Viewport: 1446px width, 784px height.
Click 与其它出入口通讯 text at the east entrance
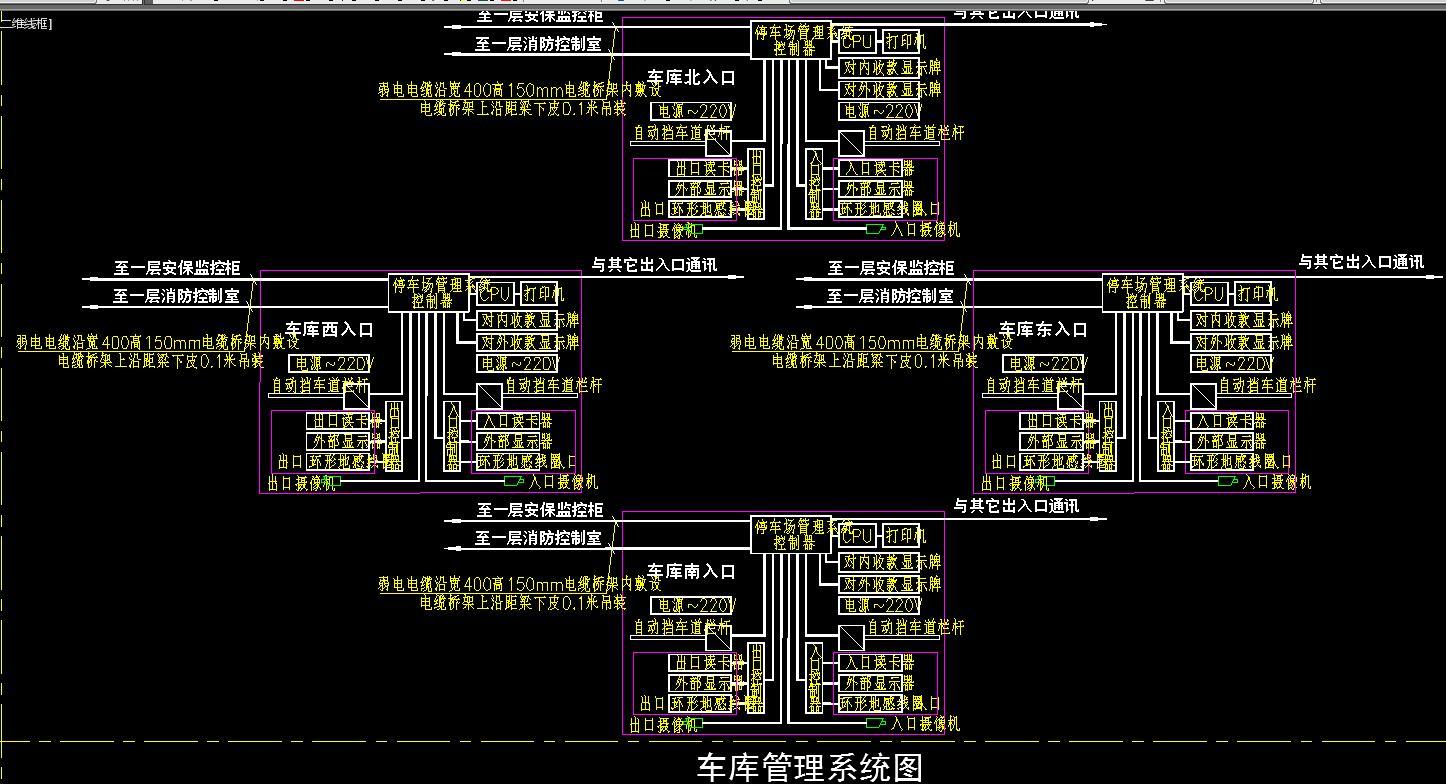click(1361, 262)
